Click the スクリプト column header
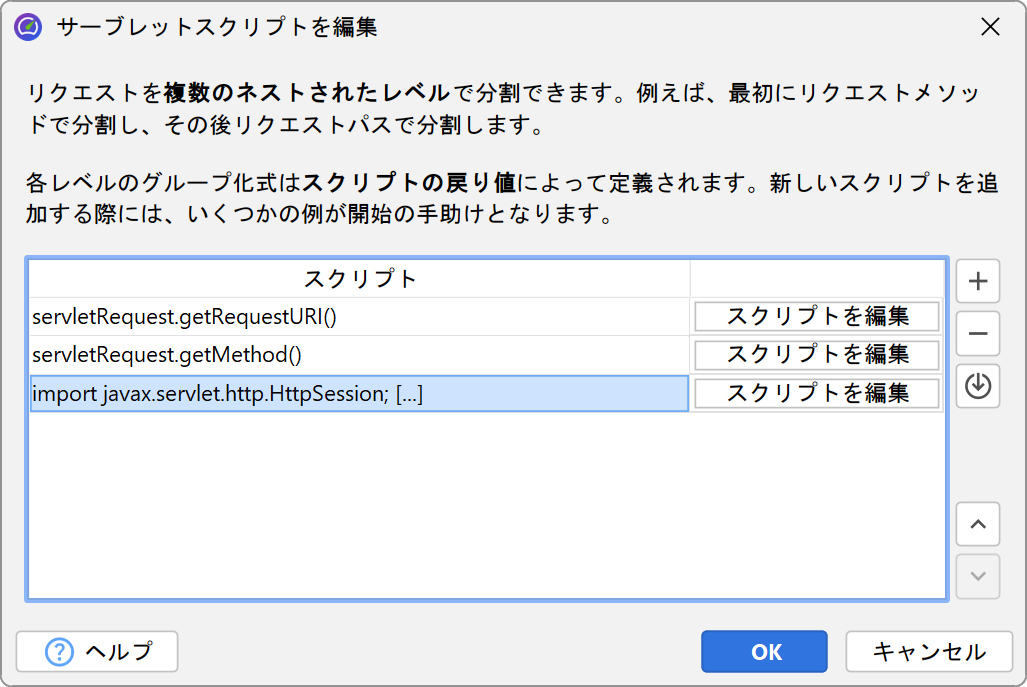Viewport: 1027px width, 687px height. (359, 279)
